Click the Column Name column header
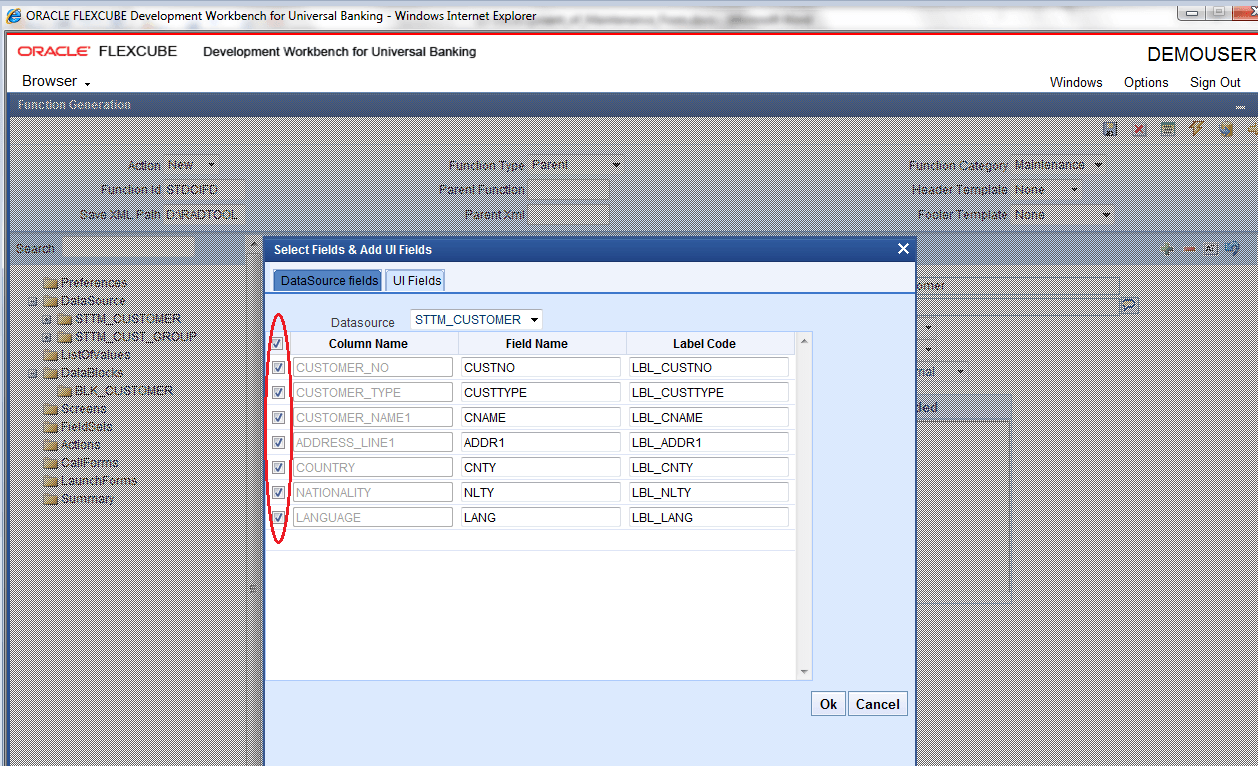The width and height of the screenshot is (1258, 766). [368, 344]
